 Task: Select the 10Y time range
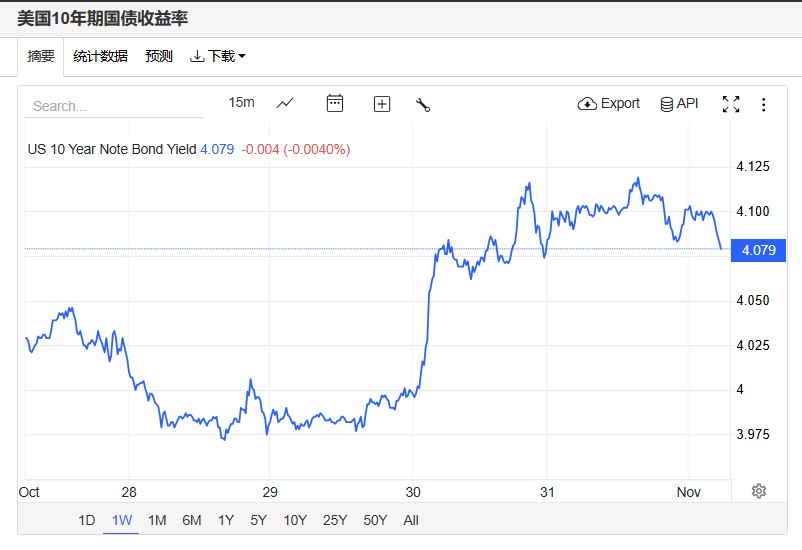click(295, 520)
